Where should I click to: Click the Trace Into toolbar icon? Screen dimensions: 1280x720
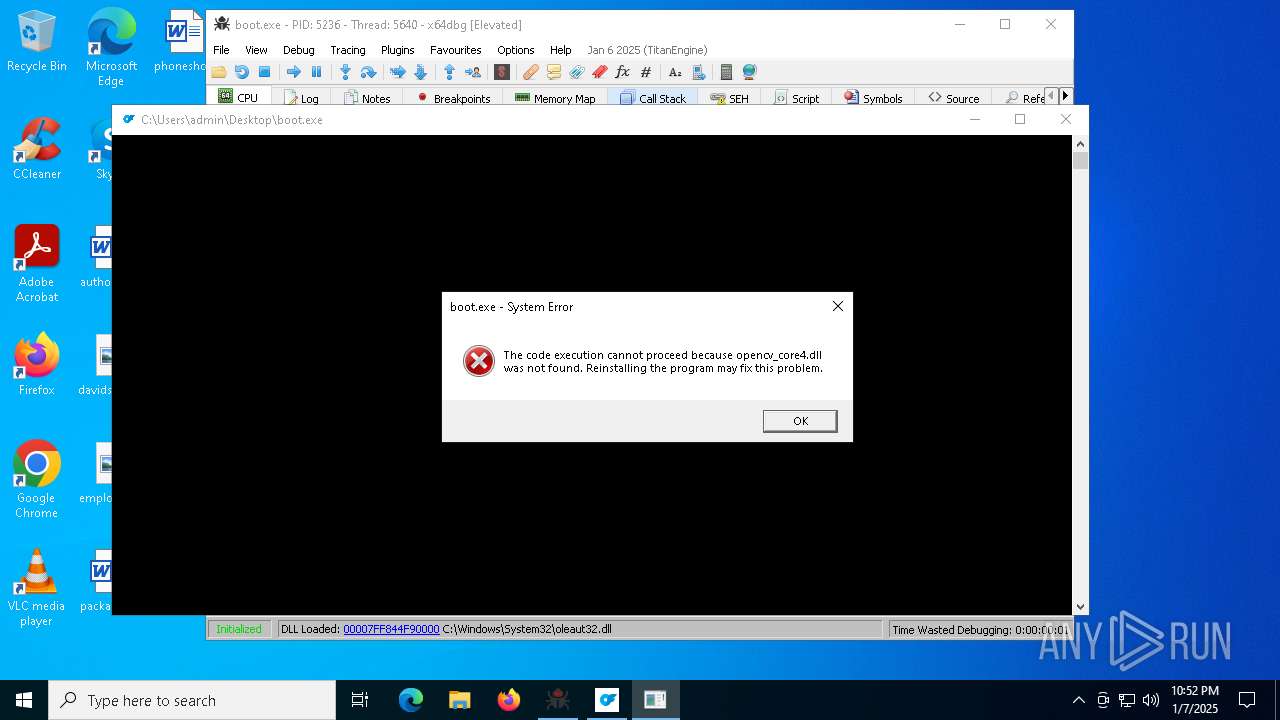[x=397, y=72]
